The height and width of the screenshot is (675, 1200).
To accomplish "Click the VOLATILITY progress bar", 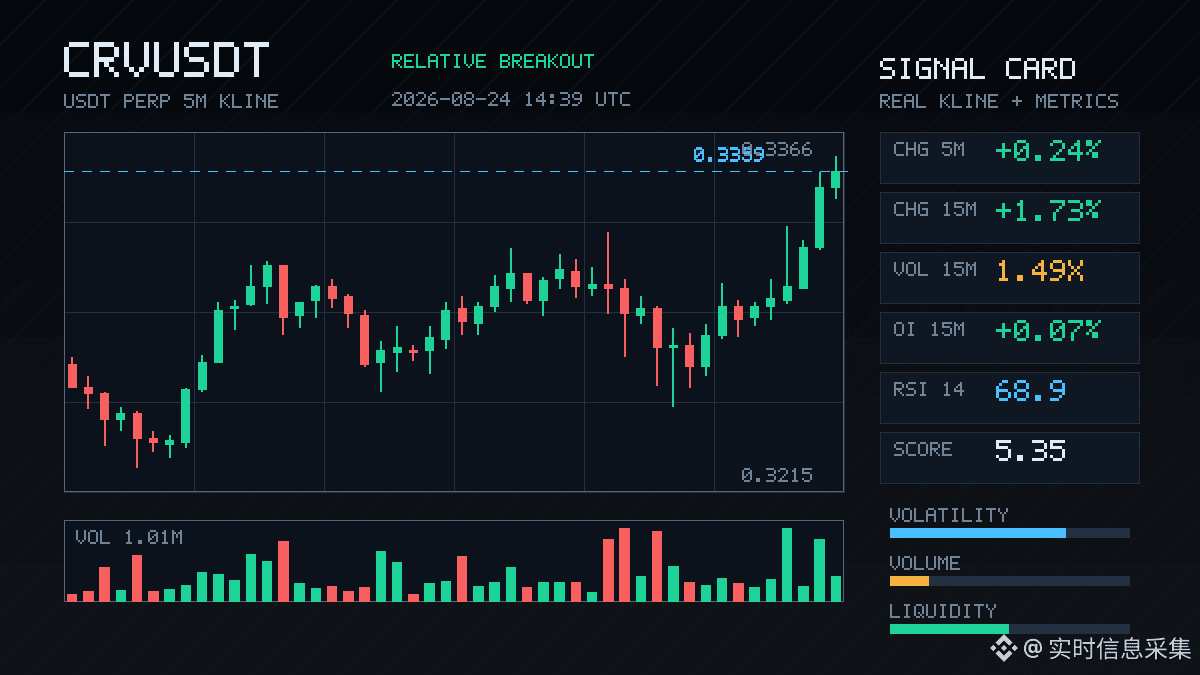I will tap(1010, 533).
